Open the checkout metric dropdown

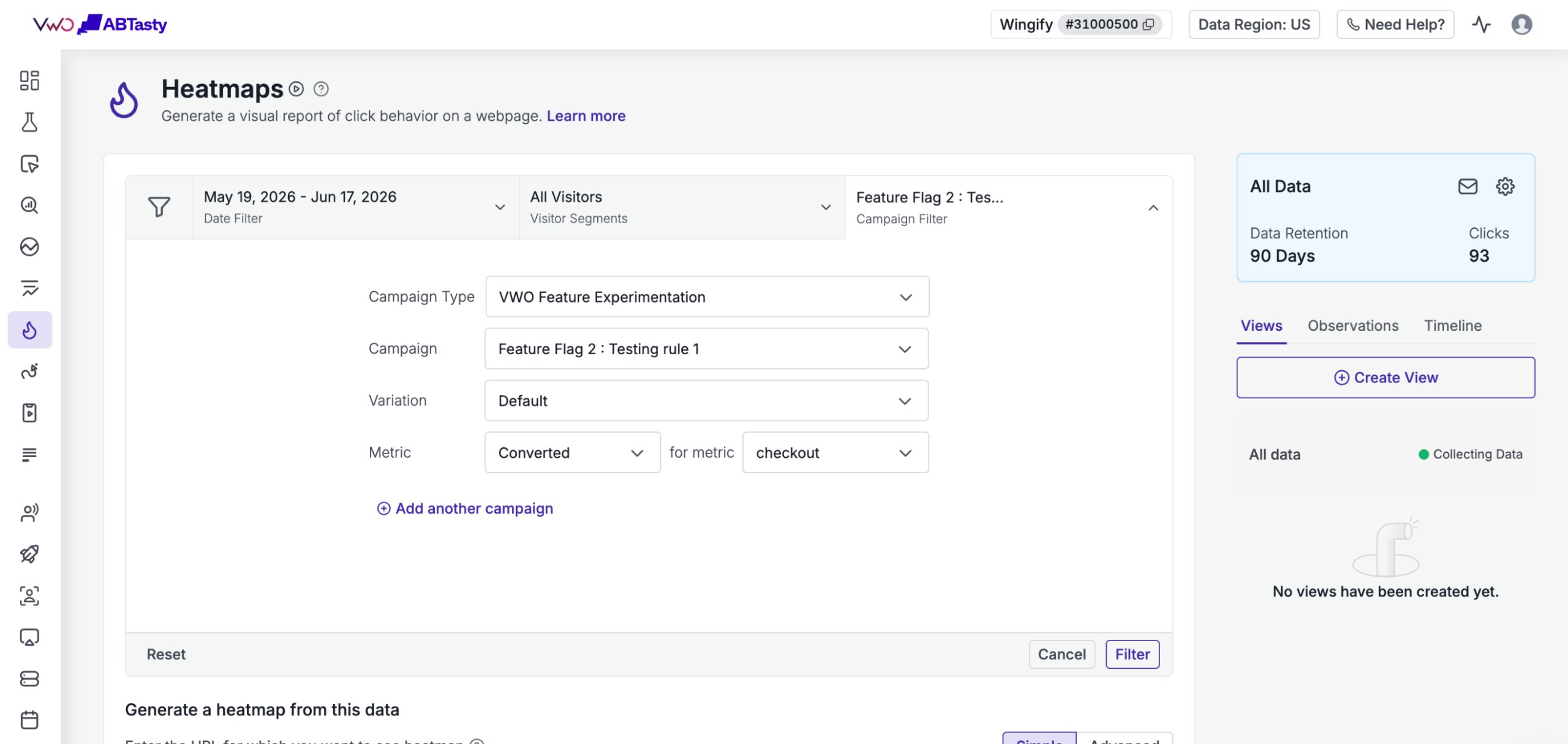coord(835,453)
